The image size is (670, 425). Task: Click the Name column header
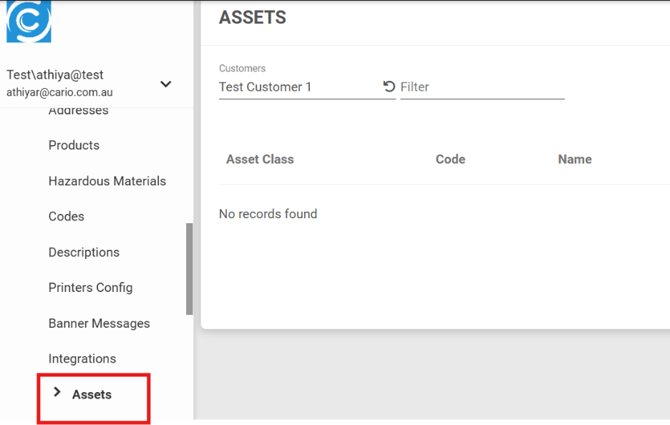coord(574,159)
